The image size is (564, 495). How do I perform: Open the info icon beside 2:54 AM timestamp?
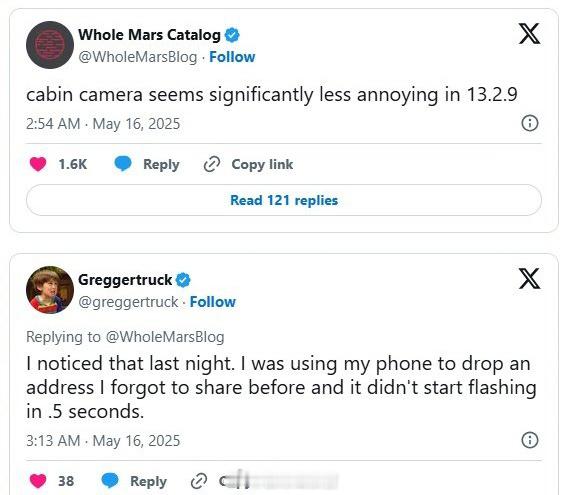[x=529, y=123]
